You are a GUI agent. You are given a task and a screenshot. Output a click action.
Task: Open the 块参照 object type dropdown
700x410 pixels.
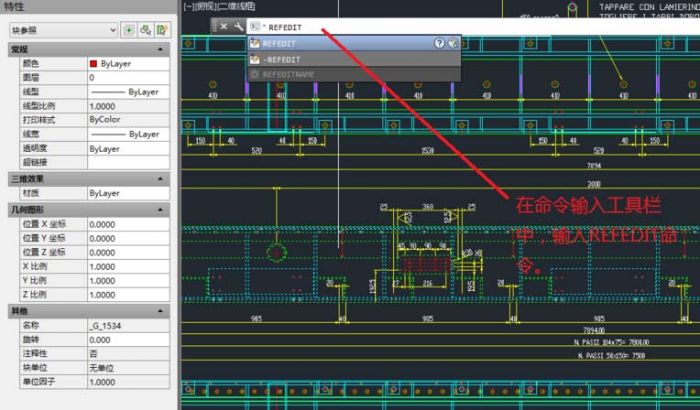[62, 30]
